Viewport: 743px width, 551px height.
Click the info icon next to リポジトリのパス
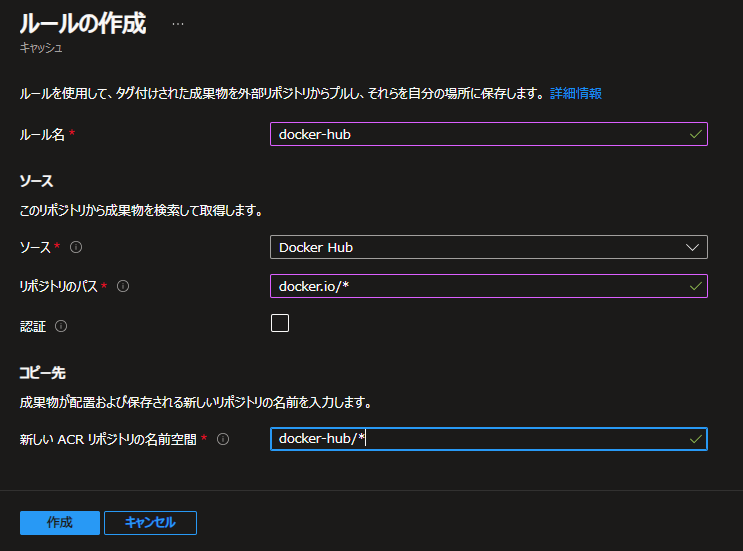123,286
